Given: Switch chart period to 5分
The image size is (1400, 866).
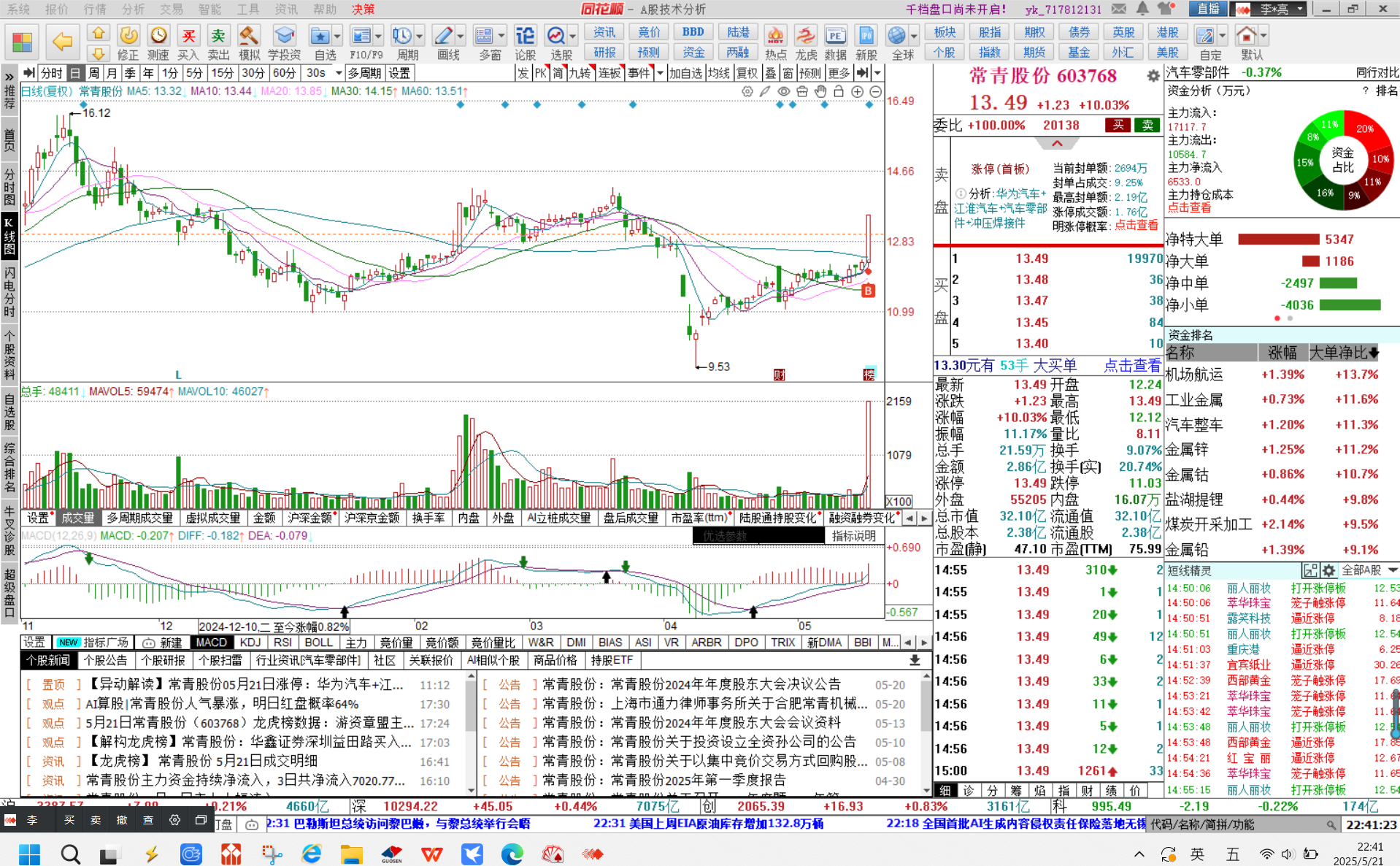Looking at the screenshot, I should tap(193, 73).
